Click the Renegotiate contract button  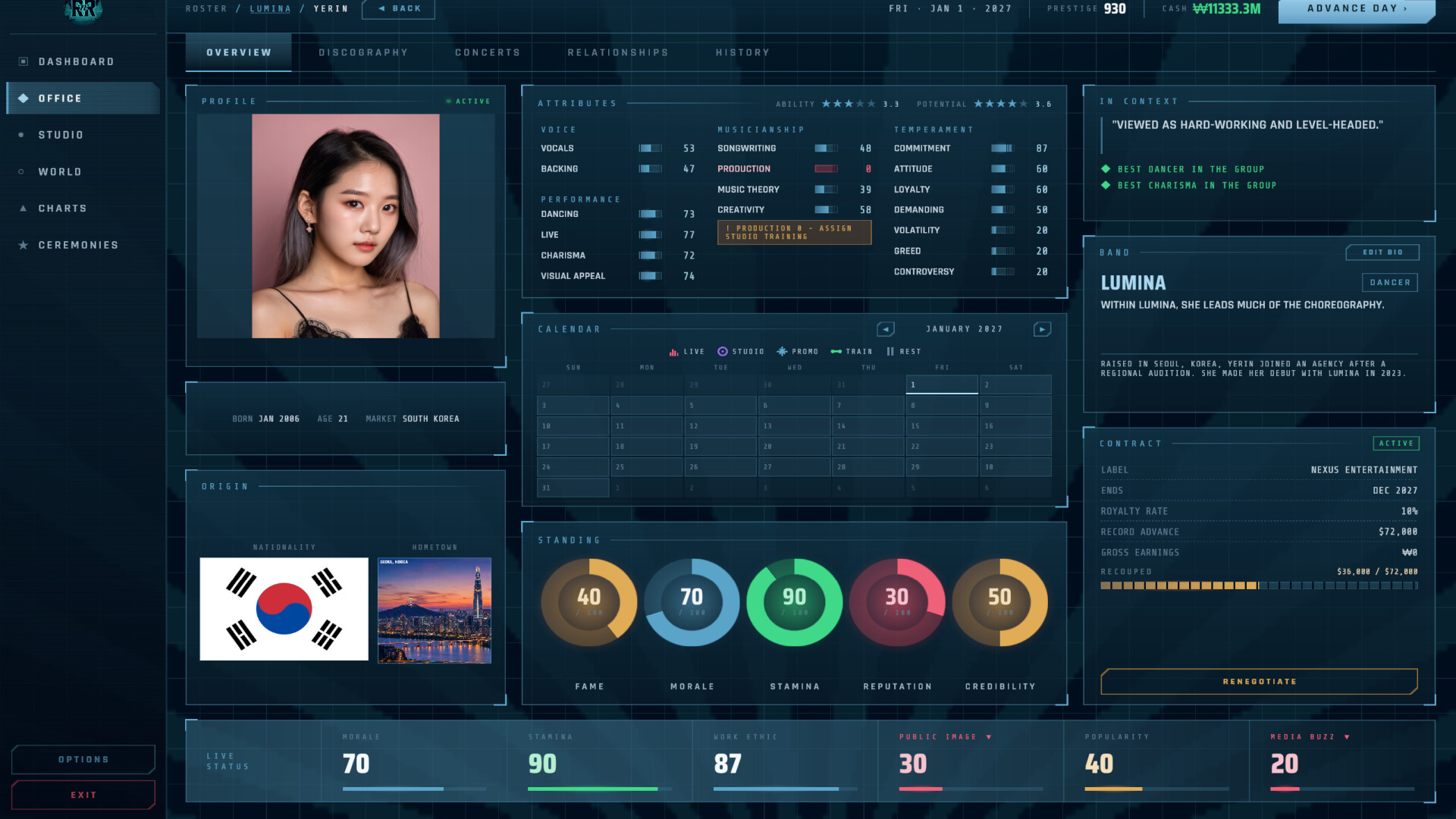click(x=1259, y=682)
